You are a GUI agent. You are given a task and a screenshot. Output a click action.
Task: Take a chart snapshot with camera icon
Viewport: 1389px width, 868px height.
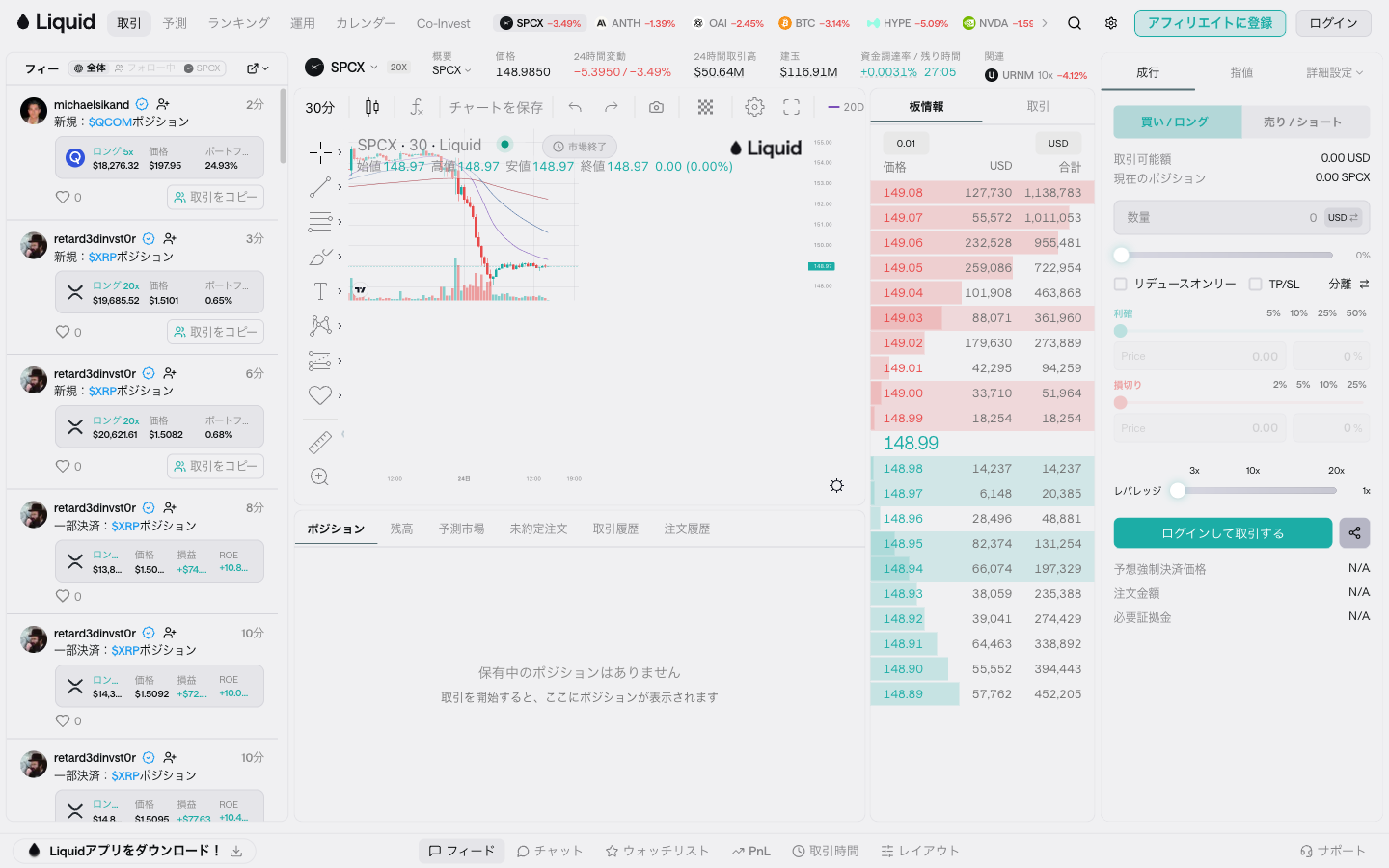656,107
